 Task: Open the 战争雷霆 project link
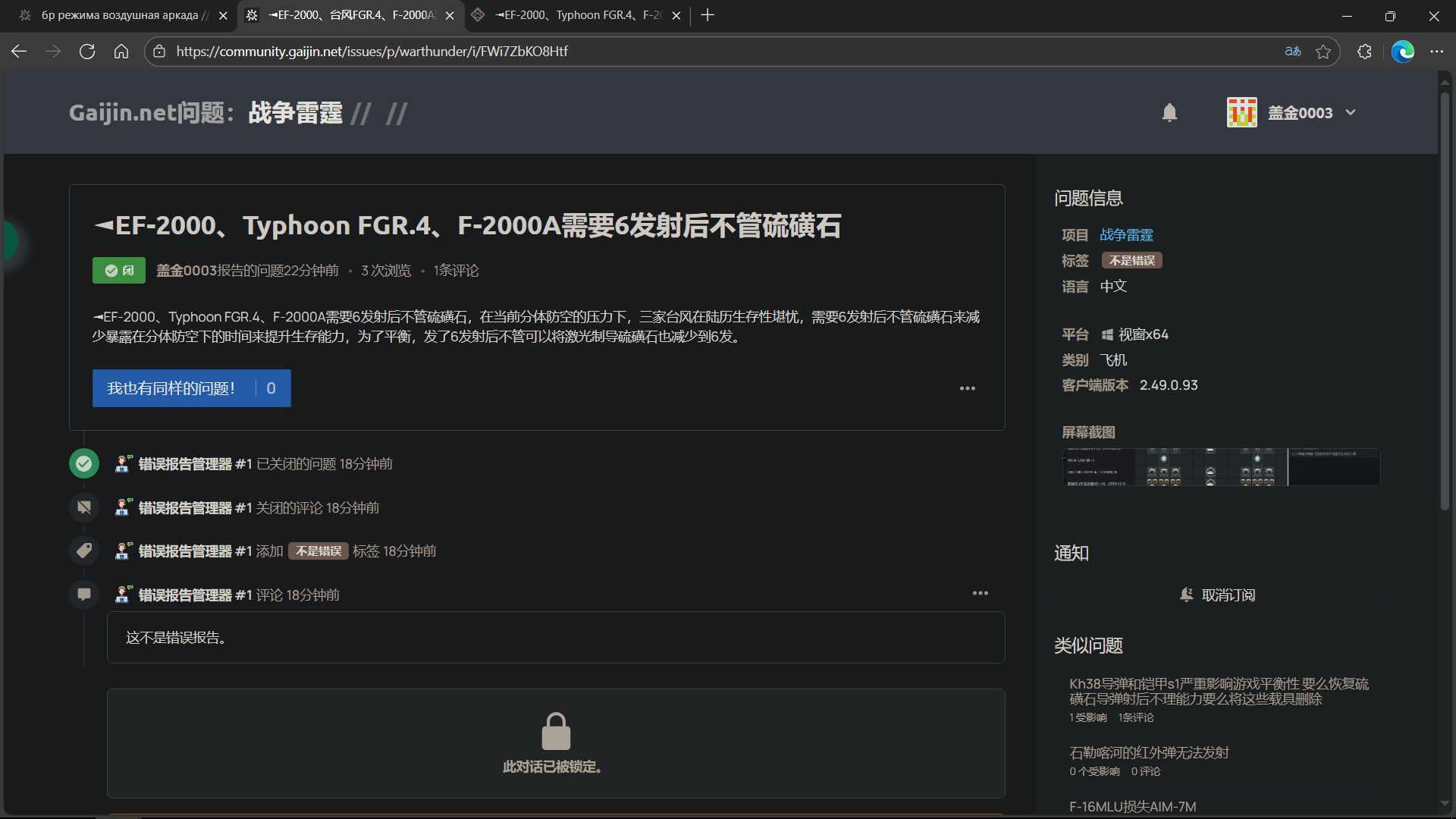1126,235
